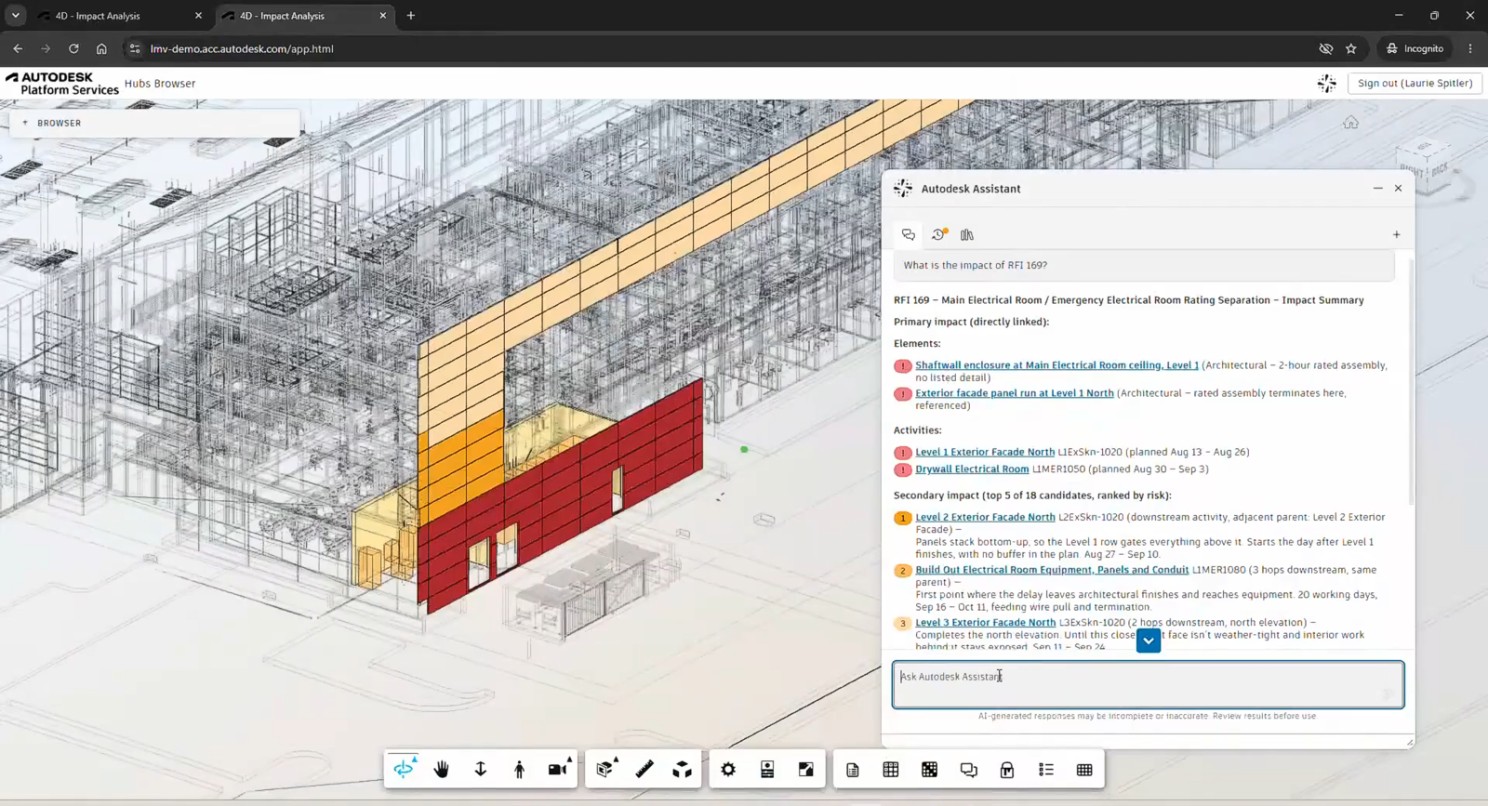Image resolution: width=1488 pixels, height=806 pixels.
Task: Click the Explode model cube icon
Action: [682, 769]
